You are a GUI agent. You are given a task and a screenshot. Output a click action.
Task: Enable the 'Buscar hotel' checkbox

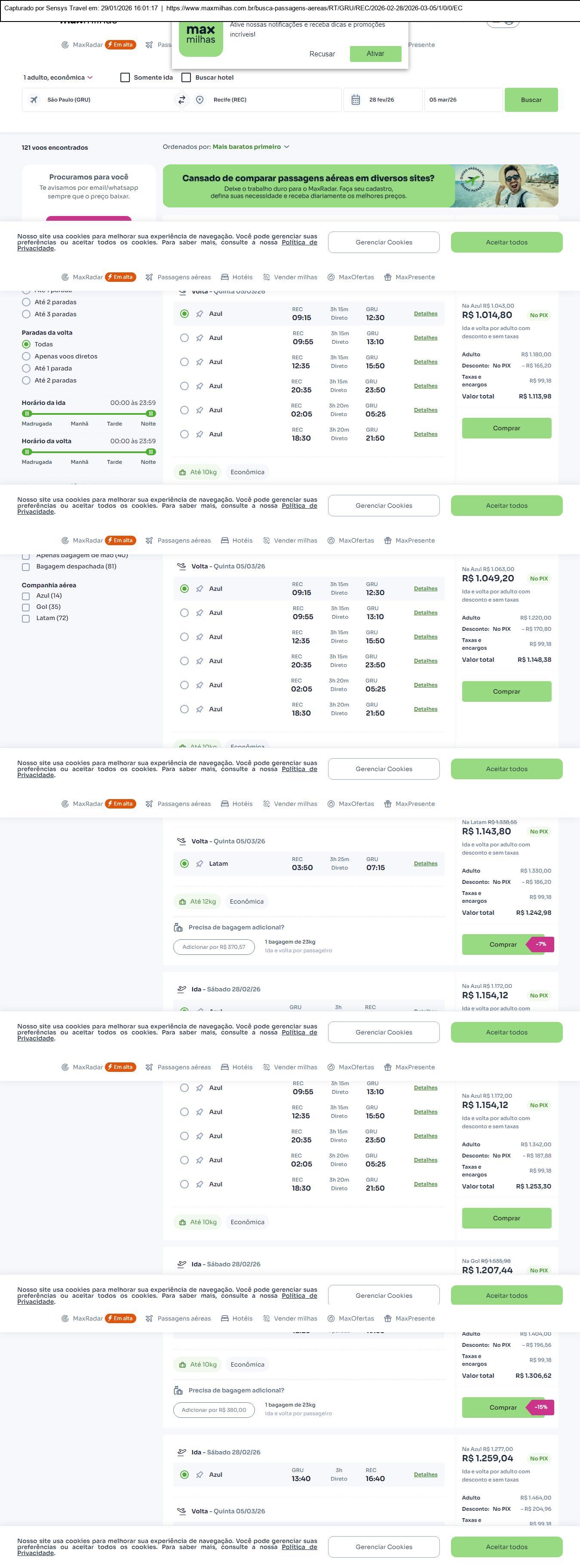(187, 77)
